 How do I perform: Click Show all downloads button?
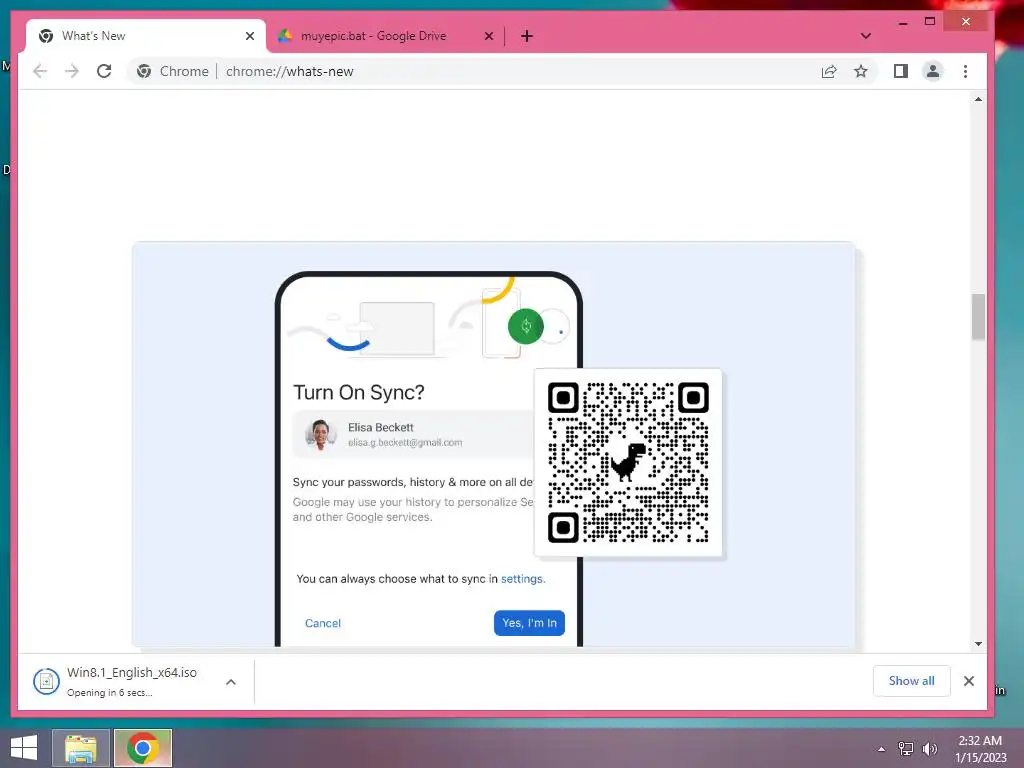(911, 681)
